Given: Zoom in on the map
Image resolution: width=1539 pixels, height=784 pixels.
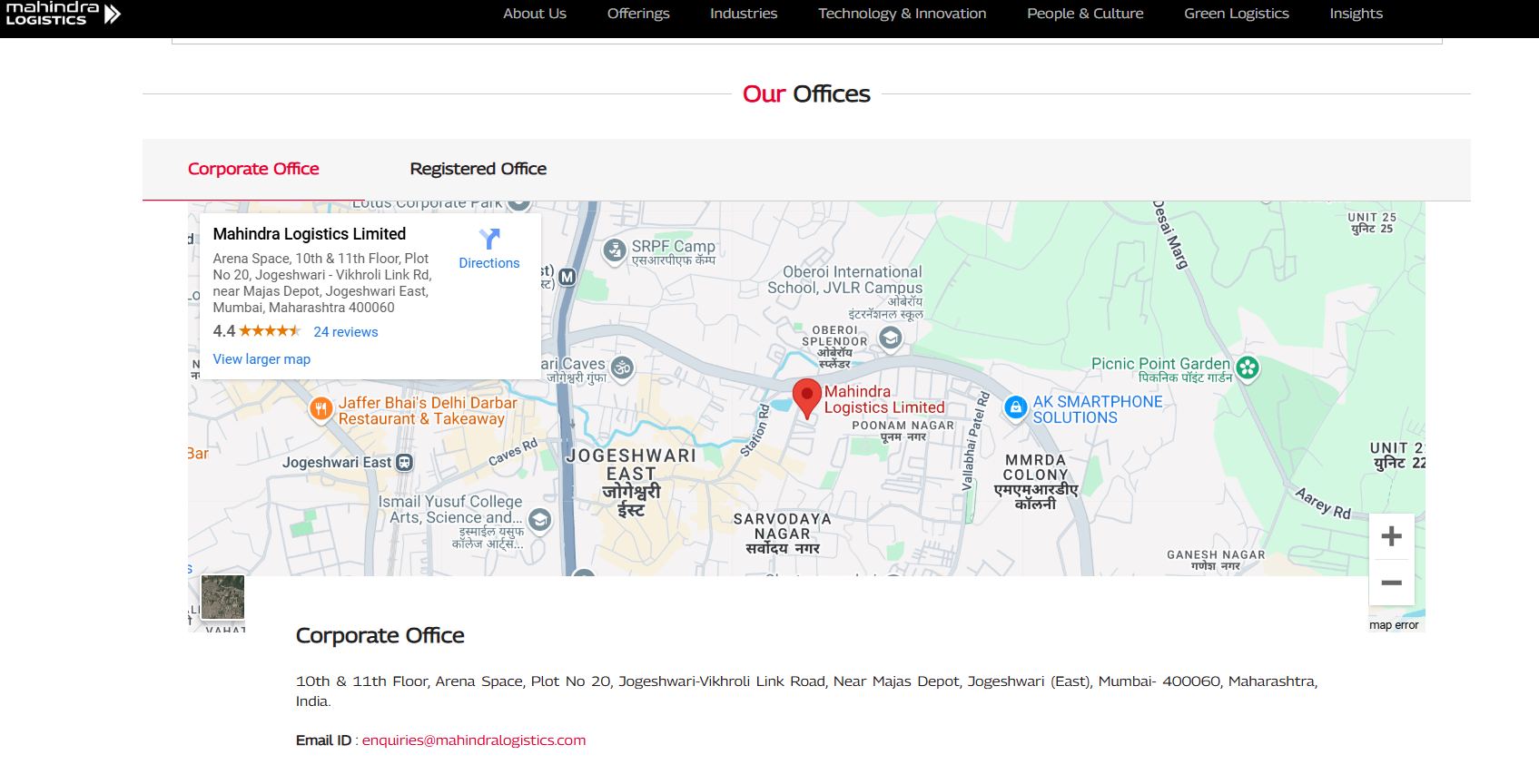Looking at the screenshot, I should click(1391, 537).
